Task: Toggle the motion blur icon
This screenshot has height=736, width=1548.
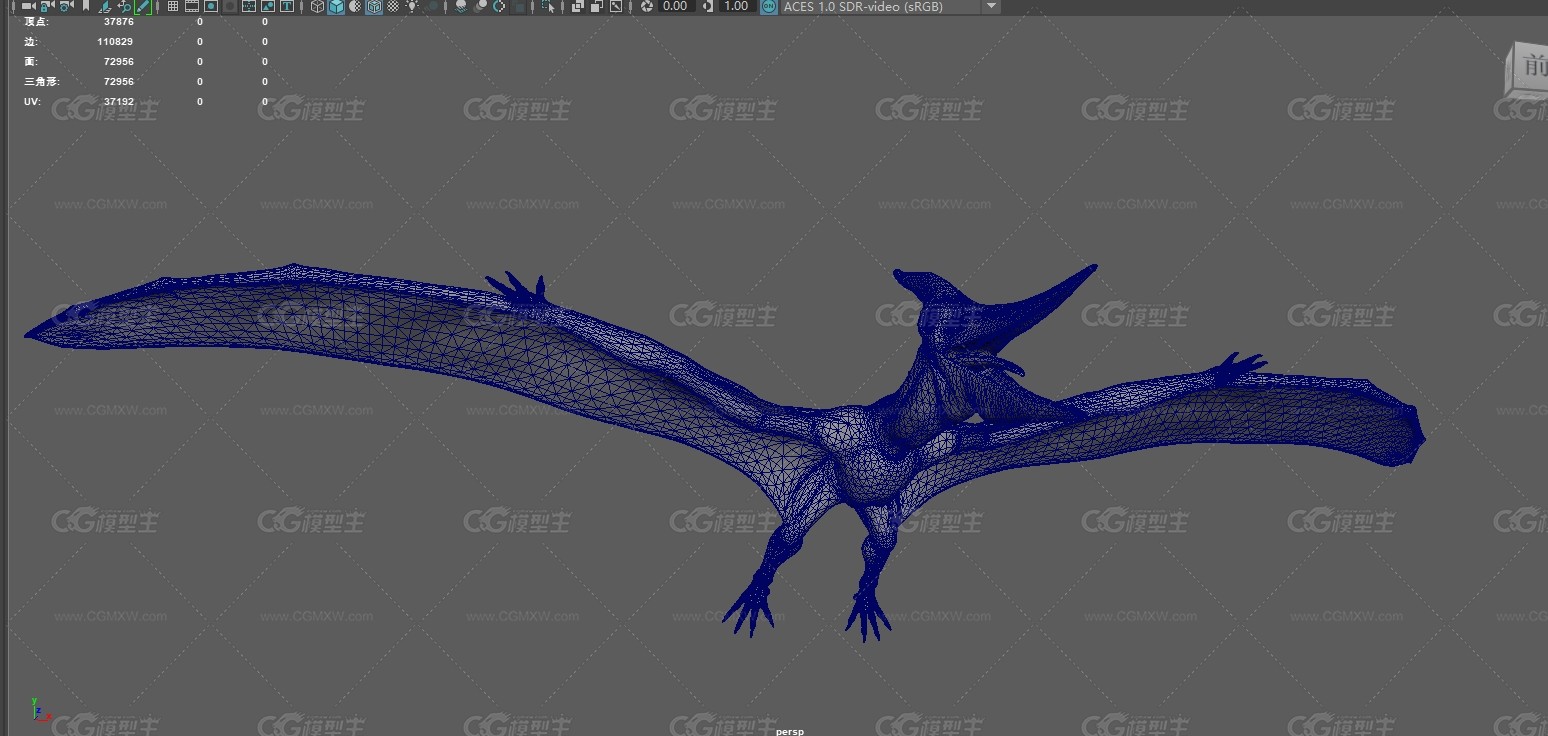Action: [x=481, y=6]
